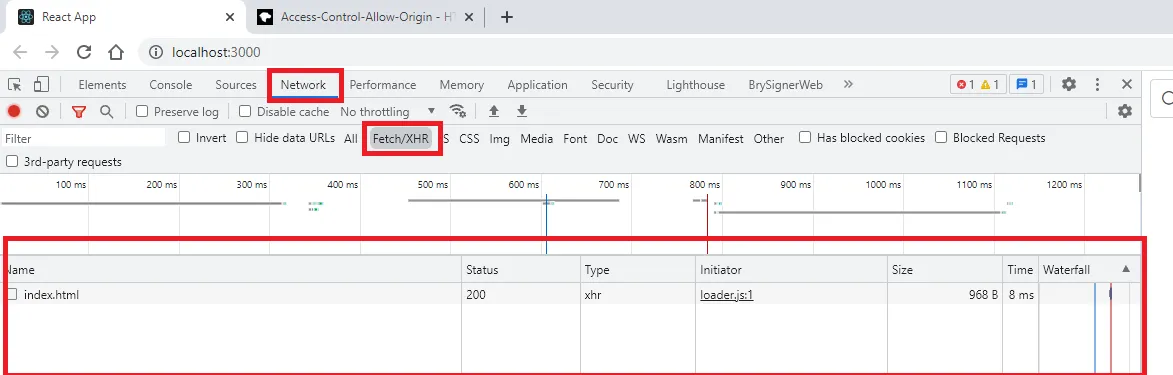Open the Application tab

point(537,85)
